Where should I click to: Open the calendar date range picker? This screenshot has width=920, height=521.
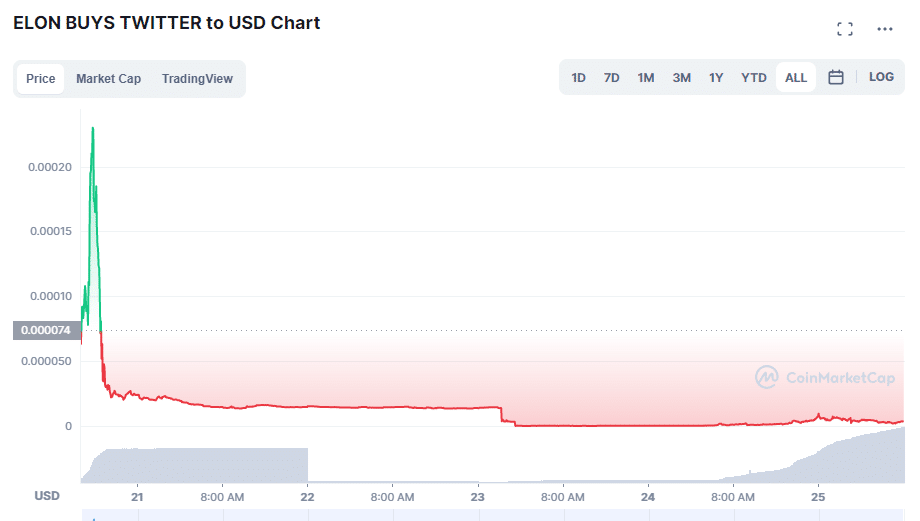coord(836,78)
